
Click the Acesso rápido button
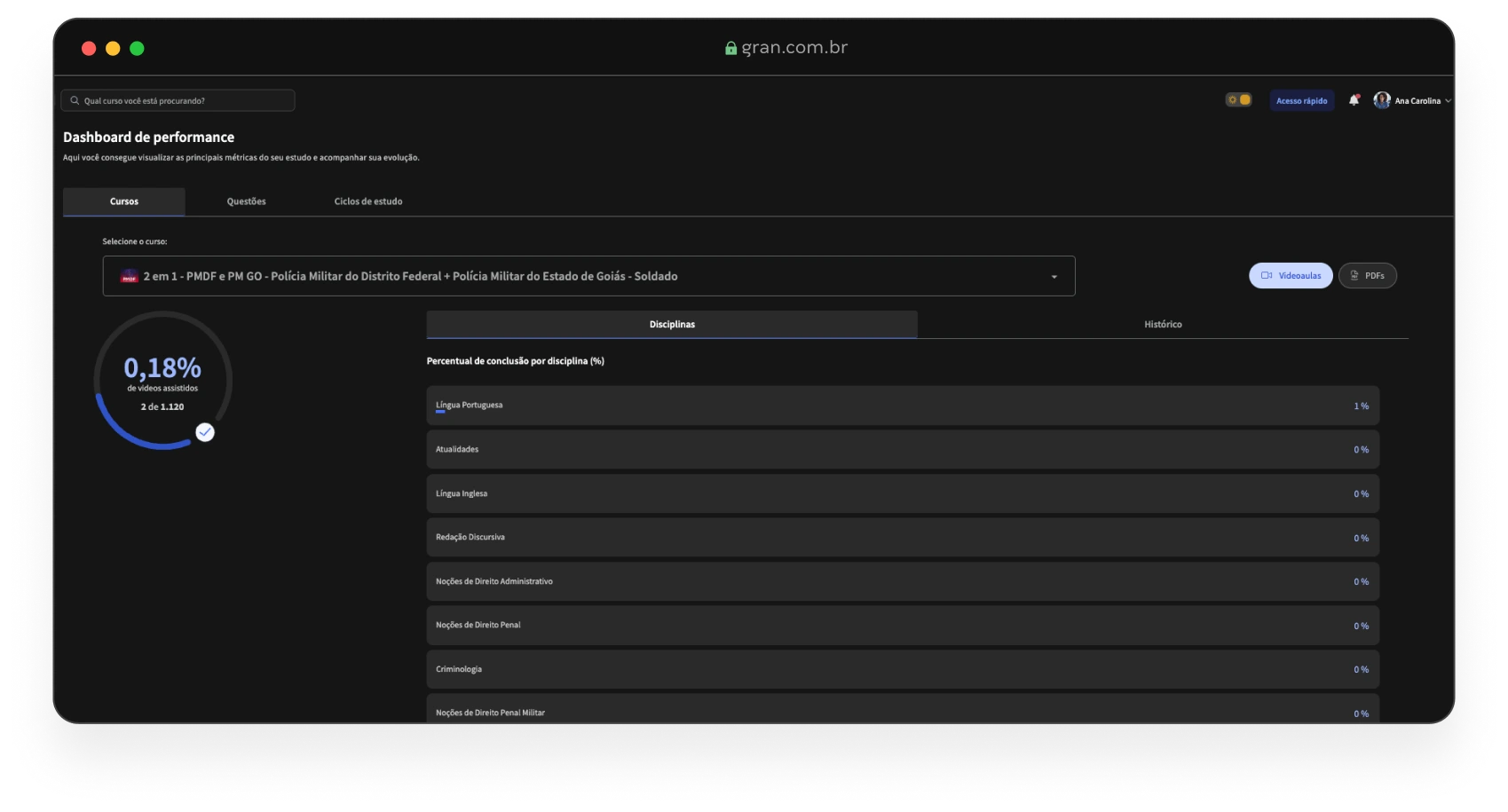[x=1301, y=100]
